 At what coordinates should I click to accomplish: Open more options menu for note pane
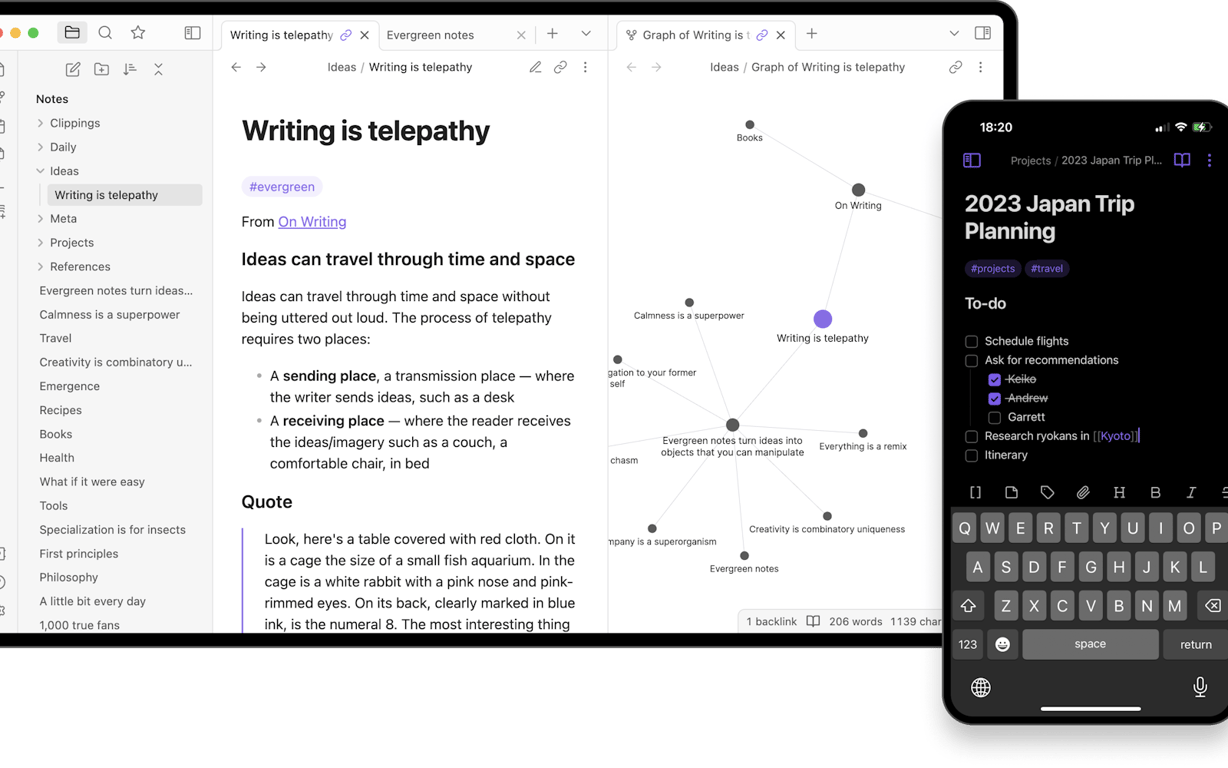point(585,67)
